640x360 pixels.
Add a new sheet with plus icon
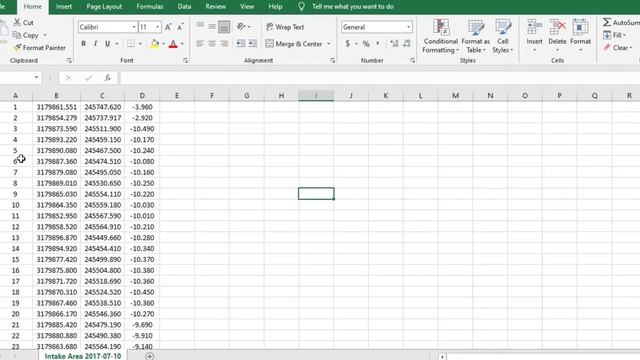point(150,356)
